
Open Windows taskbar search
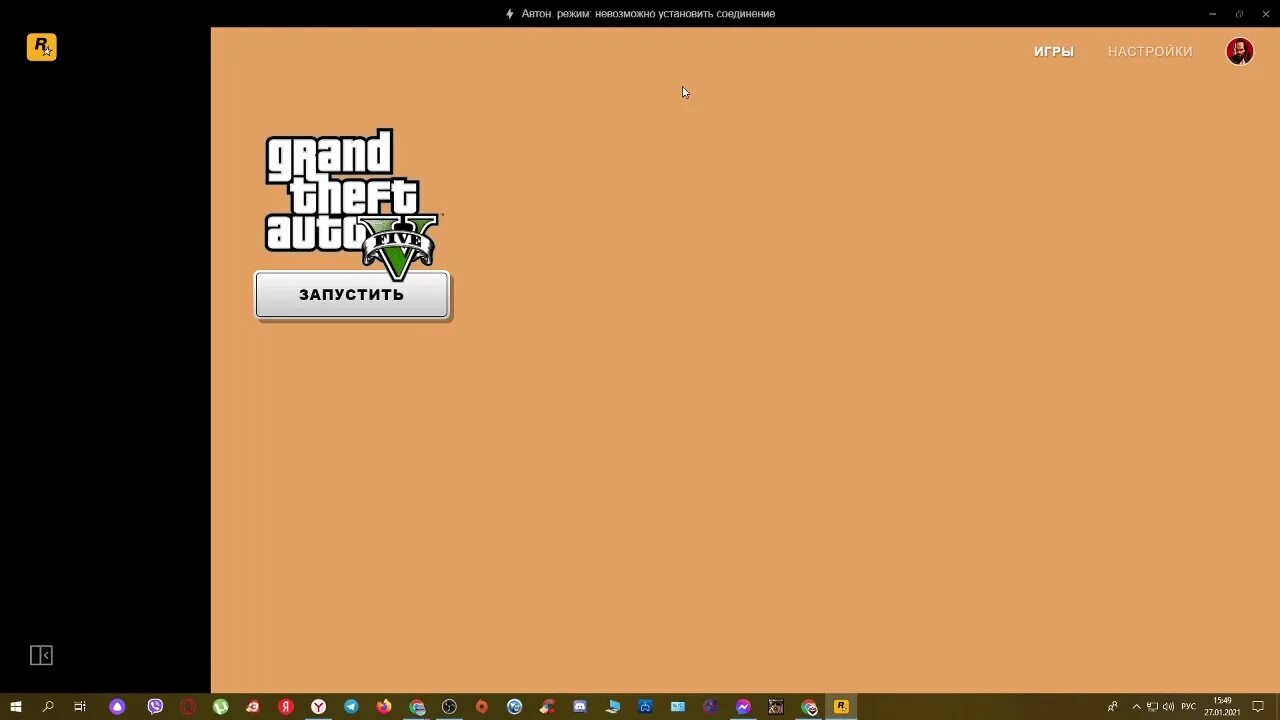point(48,707)
